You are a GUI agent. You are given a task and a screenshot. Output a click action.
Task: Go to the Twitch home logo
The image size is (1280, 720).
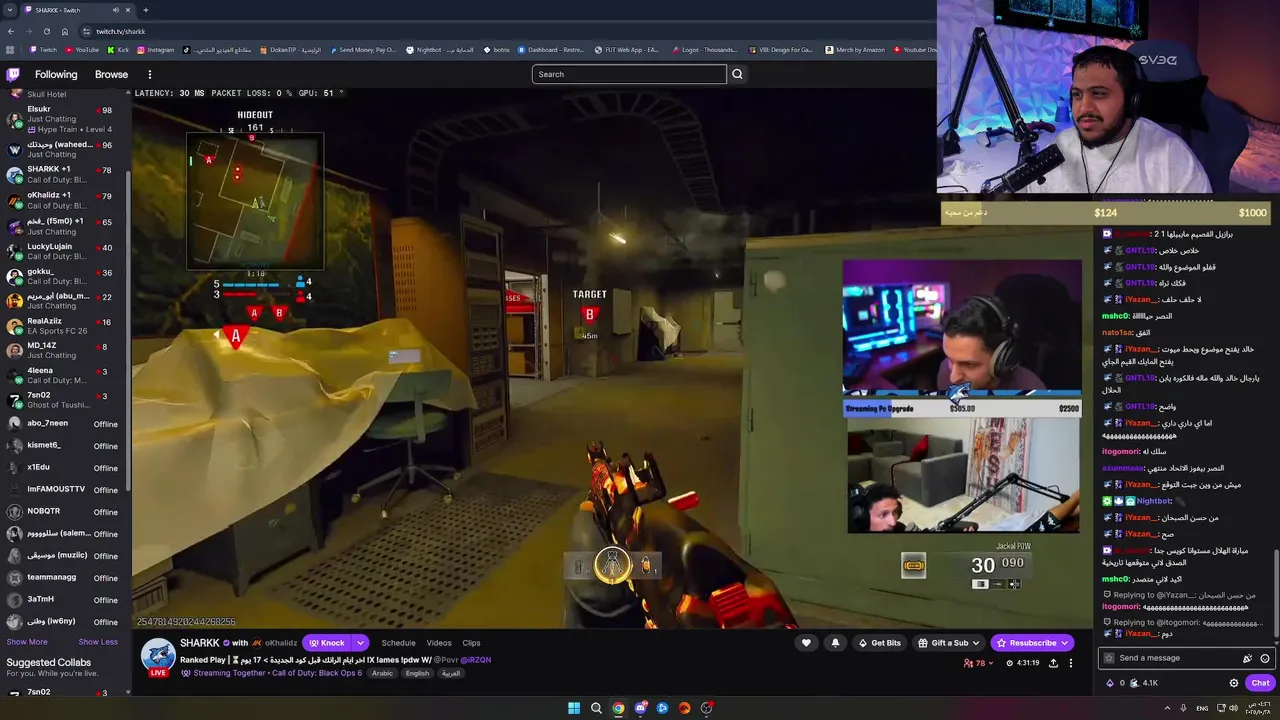point(13,74)
